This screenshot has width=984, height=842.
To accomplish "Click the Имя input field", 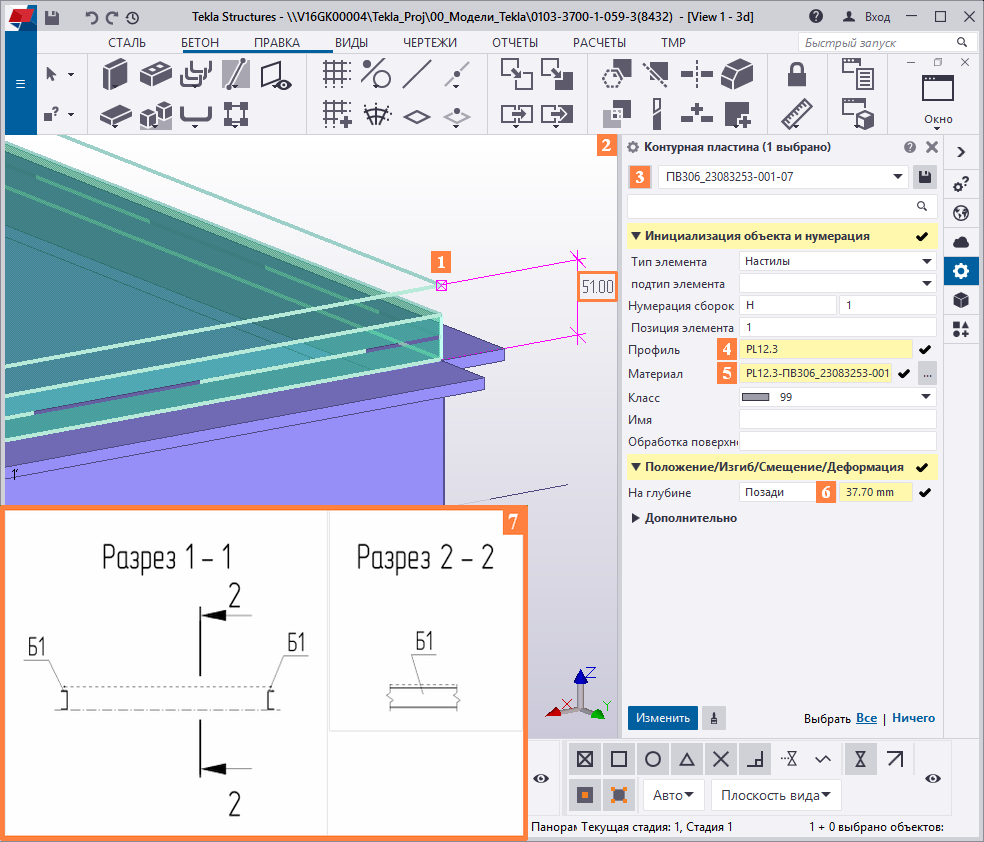I will click(x=837, y=419).
